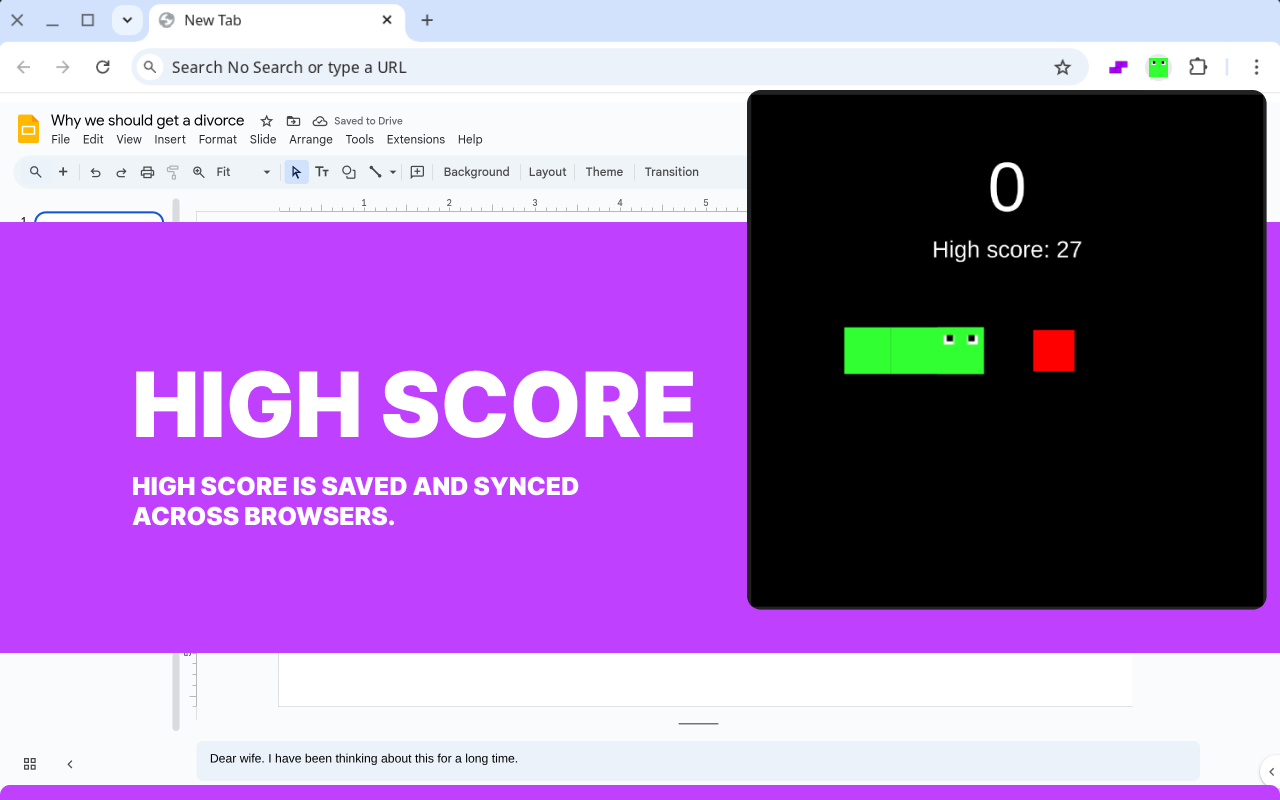
Task: Open a new browser tab
Action: pos(427,20)
